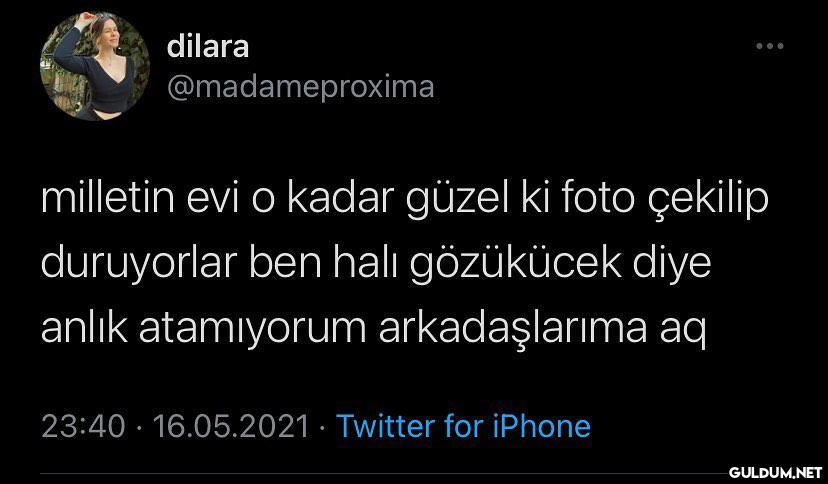828x484 pixels.
Task: Click the word "duruyorlar" in the tweet
Action: click(x=138, y=265)
